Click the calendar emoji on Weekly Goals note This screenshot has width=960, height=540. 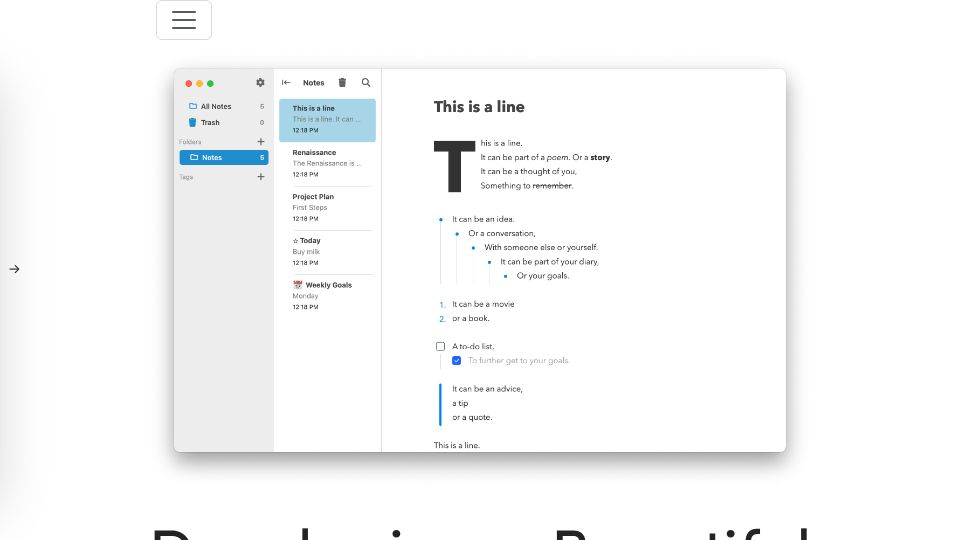point(298,285)
